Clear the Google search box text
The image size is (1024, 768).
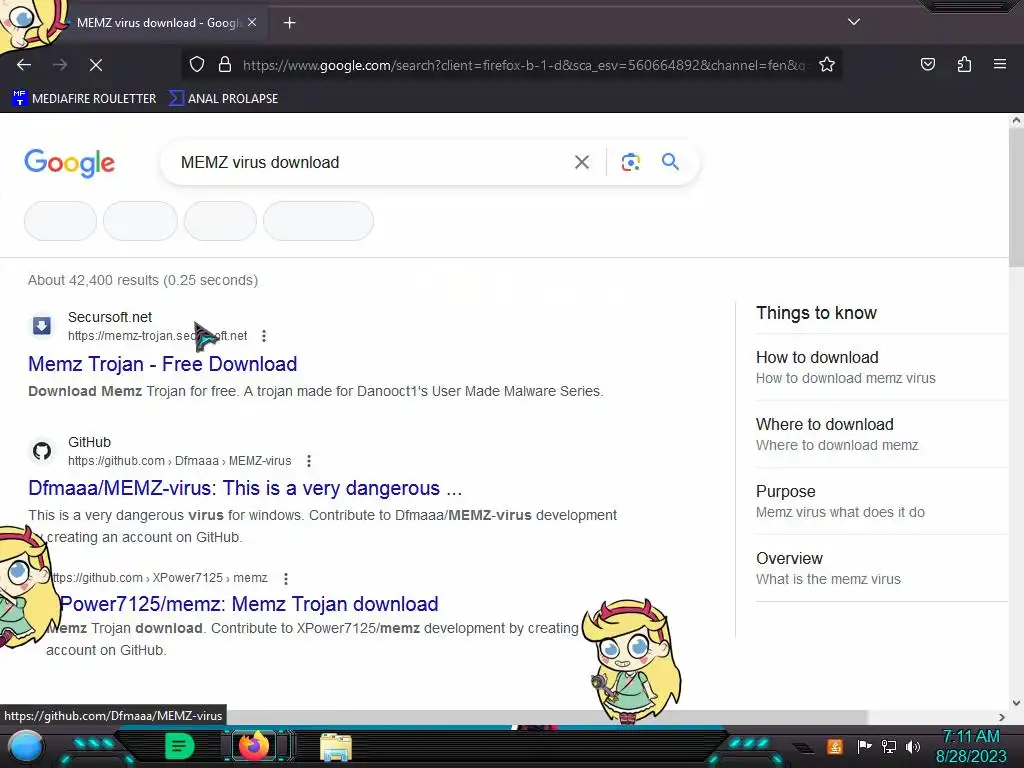(x=581, y=162)
